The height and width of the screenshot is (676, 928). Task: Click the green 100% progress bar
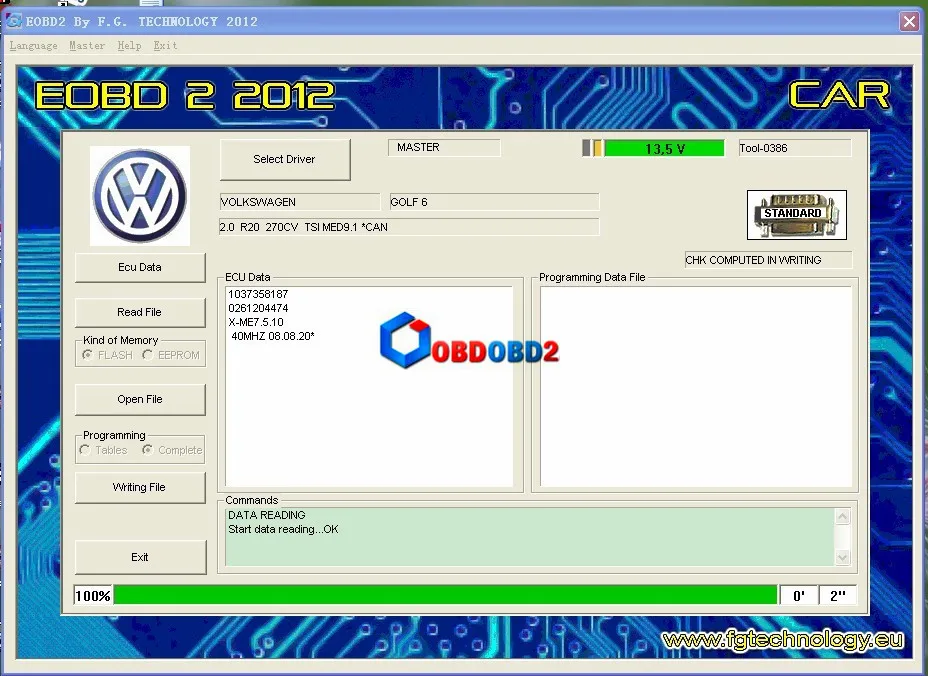point(445,595)
